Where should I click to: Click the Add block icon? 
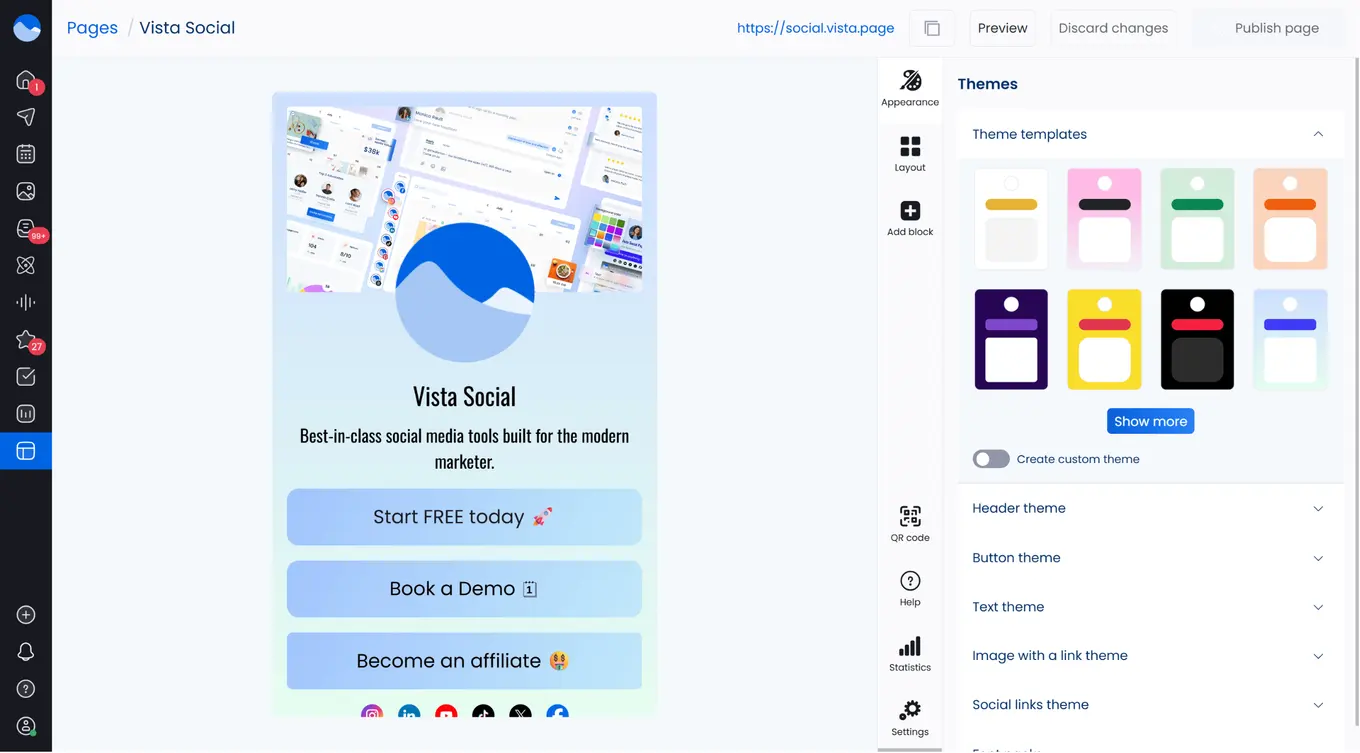909,210
